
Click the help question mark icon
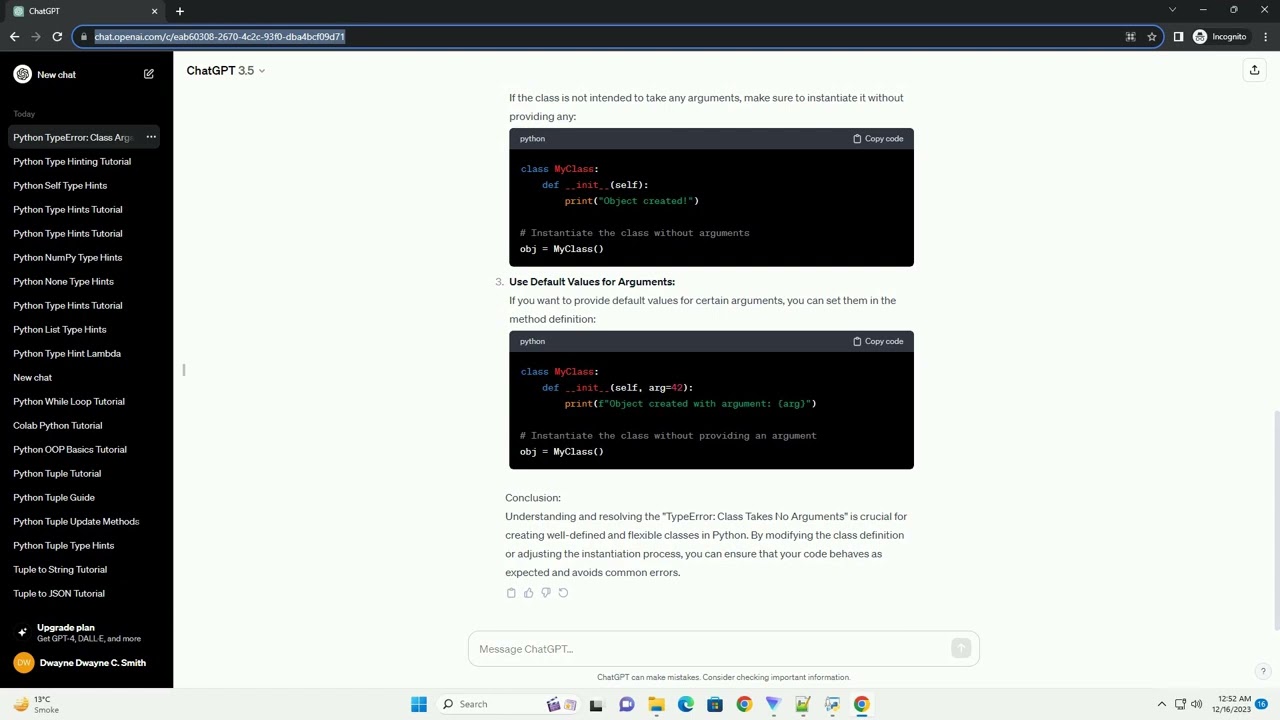[x=1263, y=671]
